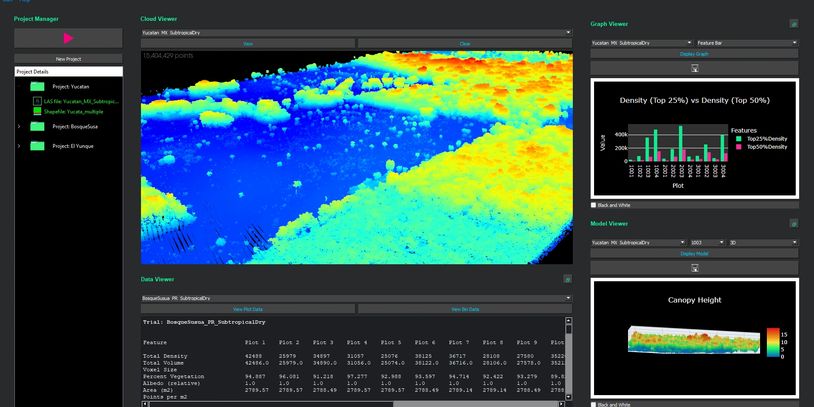Open the Cloud Viewer dataset dropdown

[356, 32]
